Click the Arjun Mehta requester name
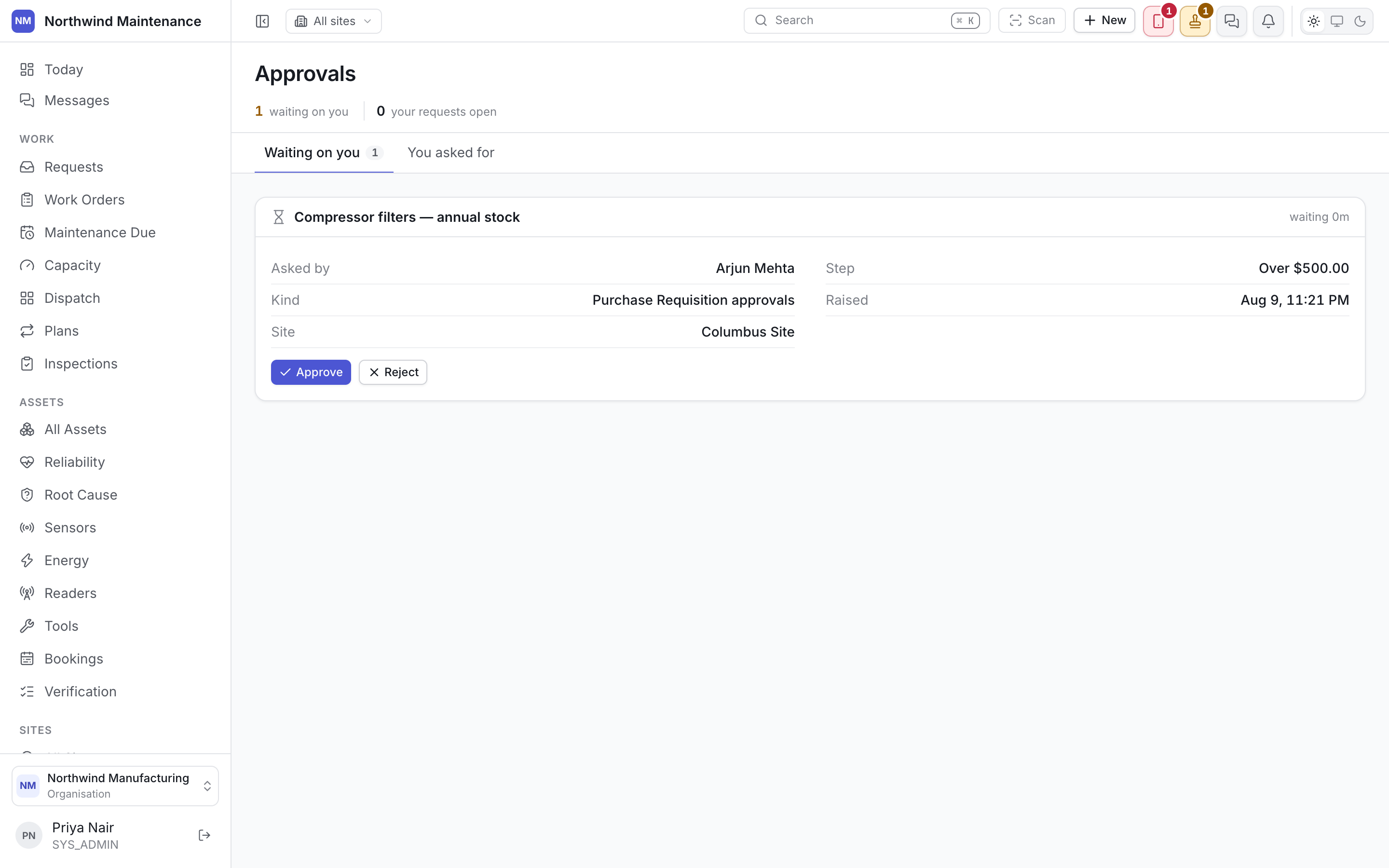This screenshot has height=868, width=1389. tap(755, 268)
